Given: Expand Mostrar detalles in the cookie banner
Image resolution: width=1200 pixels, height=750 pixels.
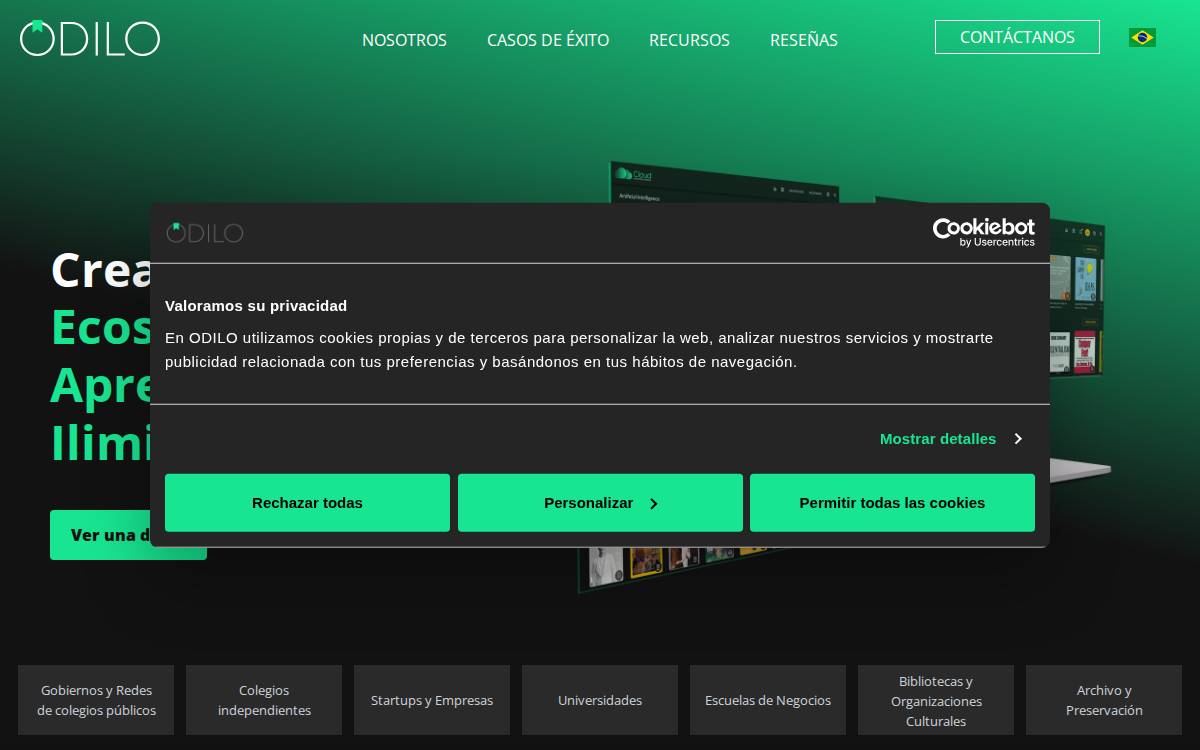Looking at the screenshot, I should pyautogui.click(x=951, y=438).
